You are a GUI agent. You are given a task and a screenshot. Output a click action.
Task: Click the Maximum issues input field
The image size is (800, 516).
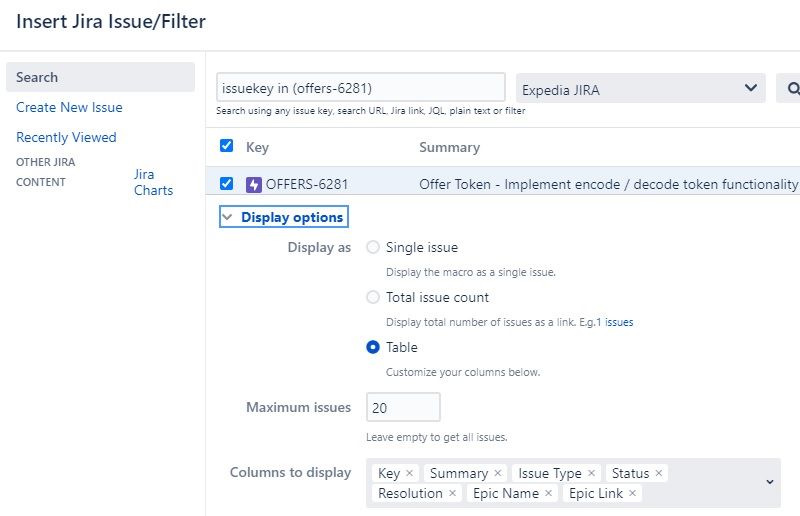(x=403, y=407)
